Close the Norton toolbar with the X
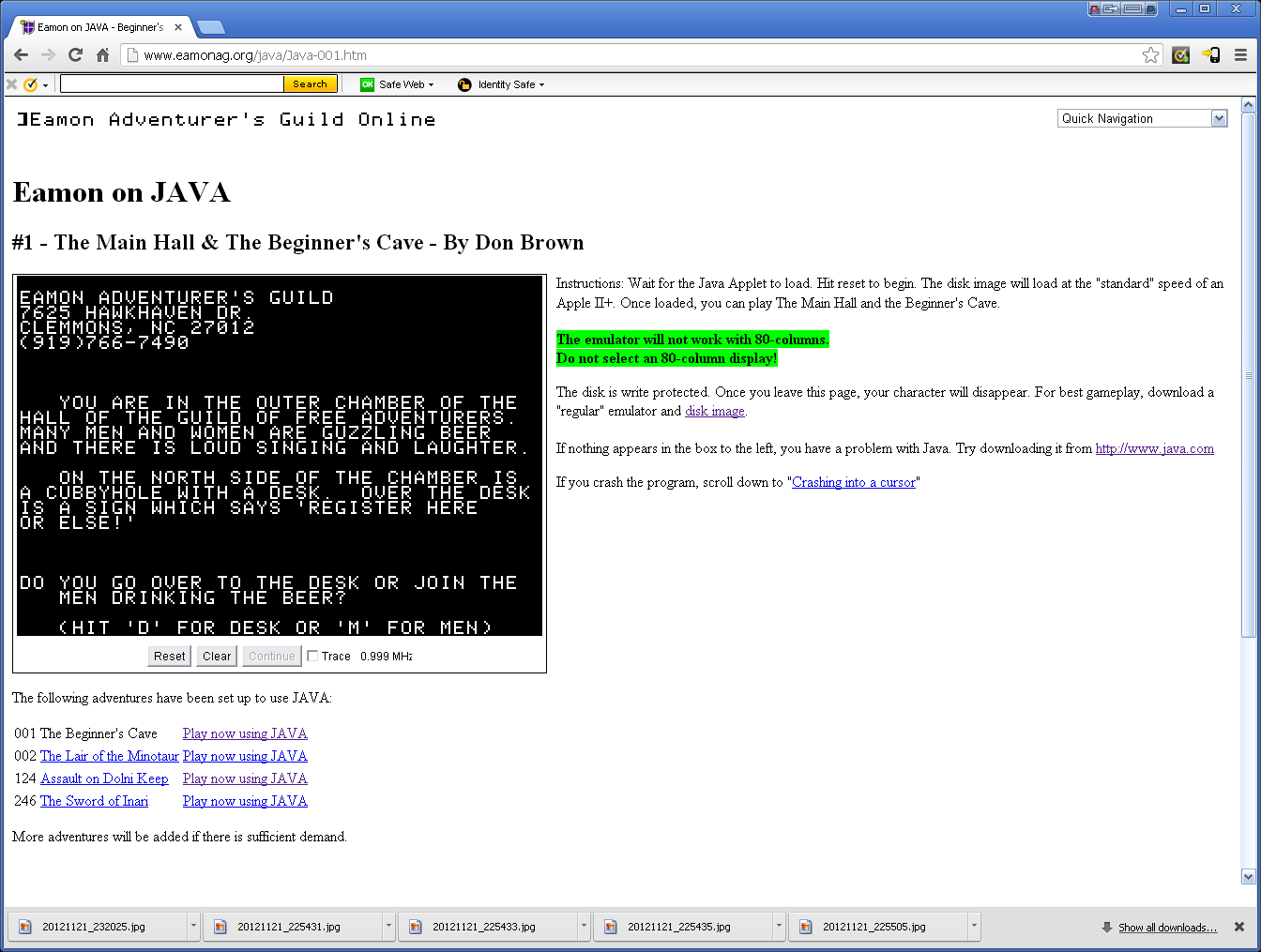The height and width of the screenshot is (952, 1261). 12,84
